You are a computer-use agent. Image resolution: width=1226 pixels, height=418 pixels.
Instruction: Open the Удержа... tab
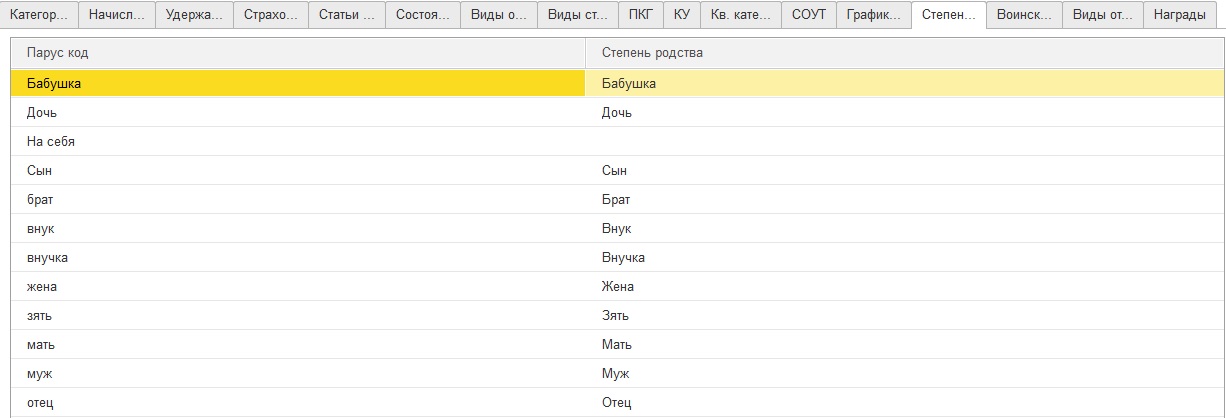coord(194,15)
